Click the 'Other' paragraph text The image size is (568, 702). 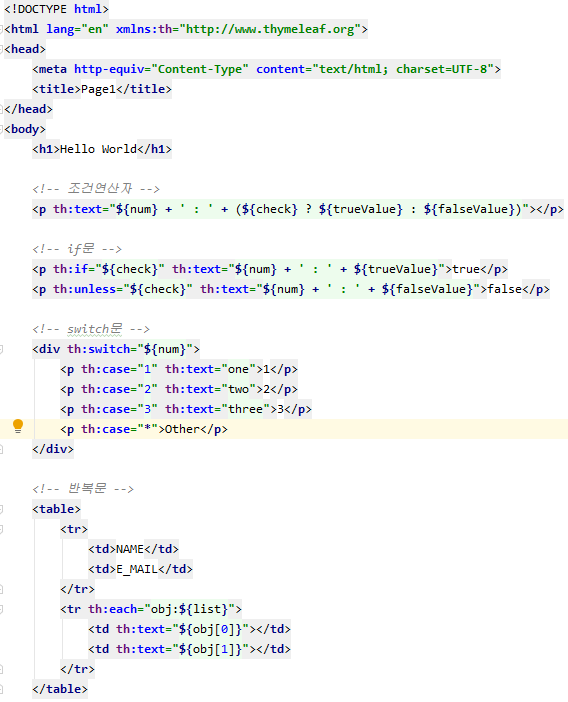pos(182,429)
